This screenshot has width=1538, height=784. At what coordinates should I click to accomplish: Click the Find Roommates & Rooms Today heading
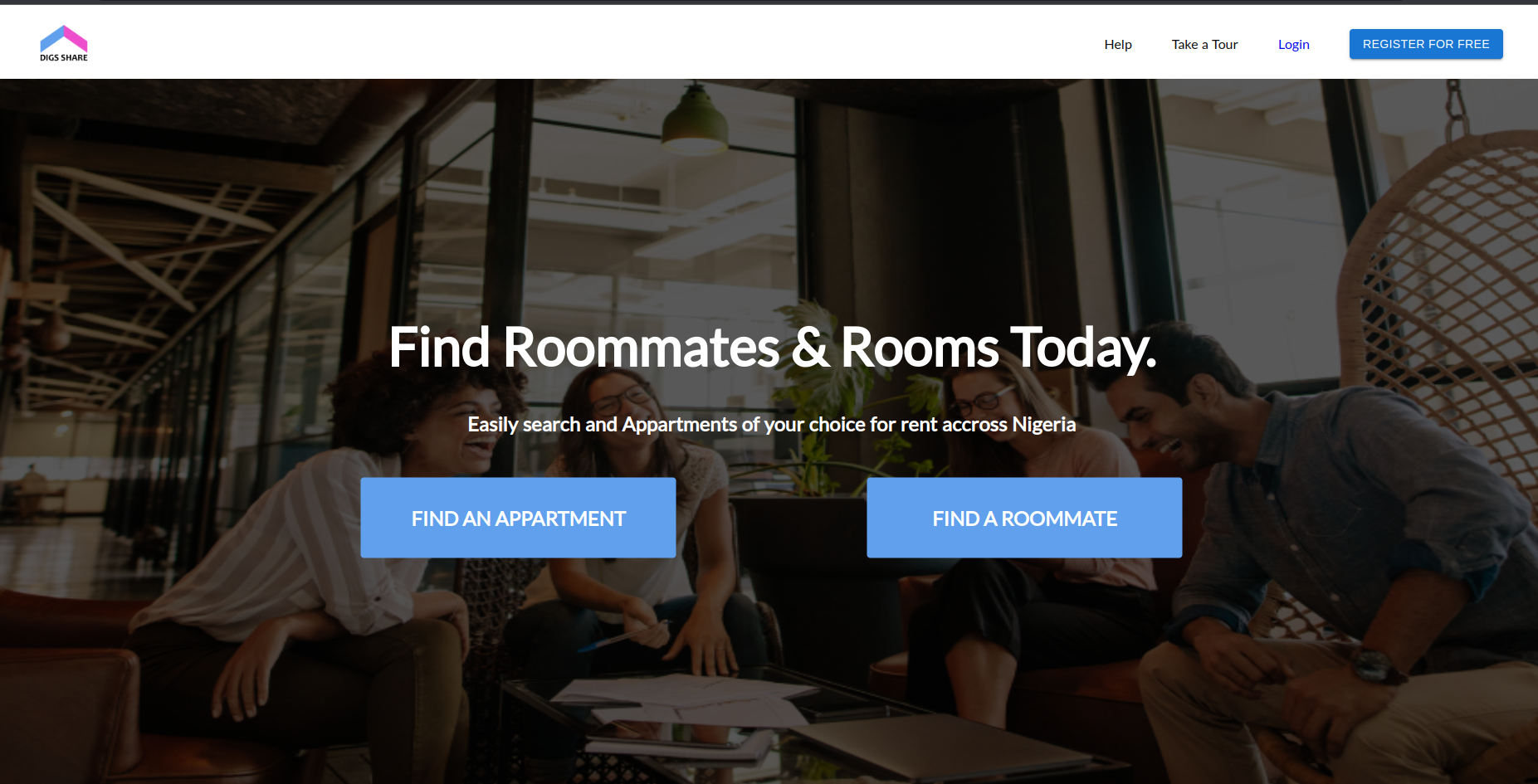[772, 347]
